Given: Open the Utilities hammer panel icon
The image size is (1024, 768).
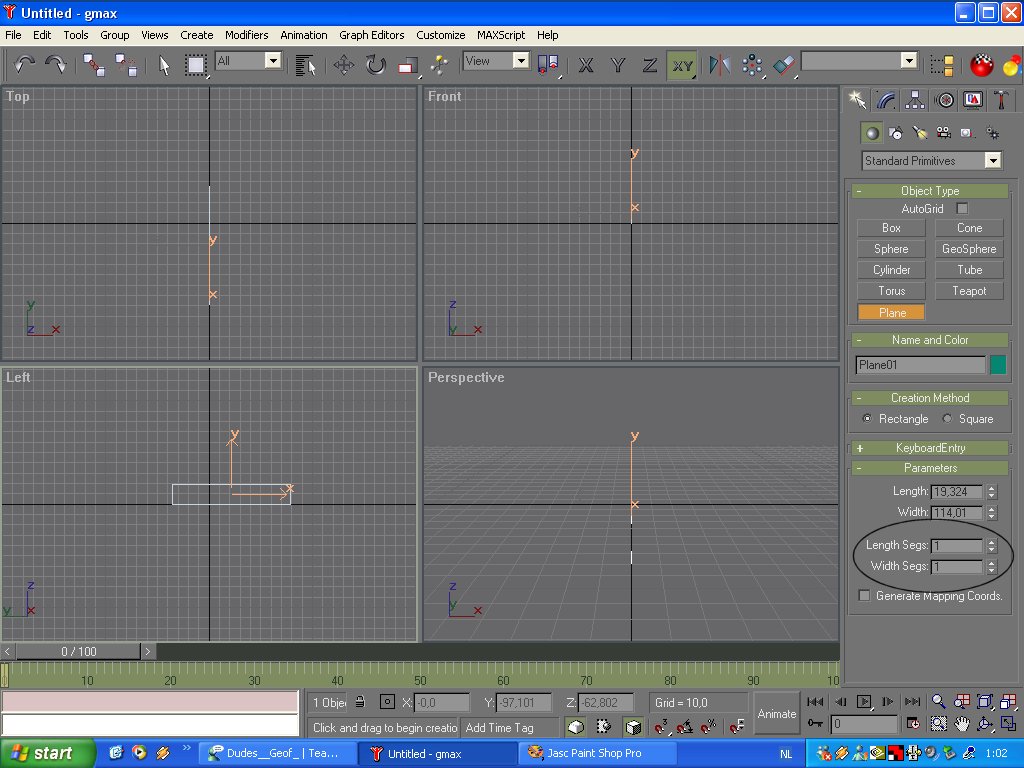Looking at the screenshot, I should click(x=1002, y=99).
